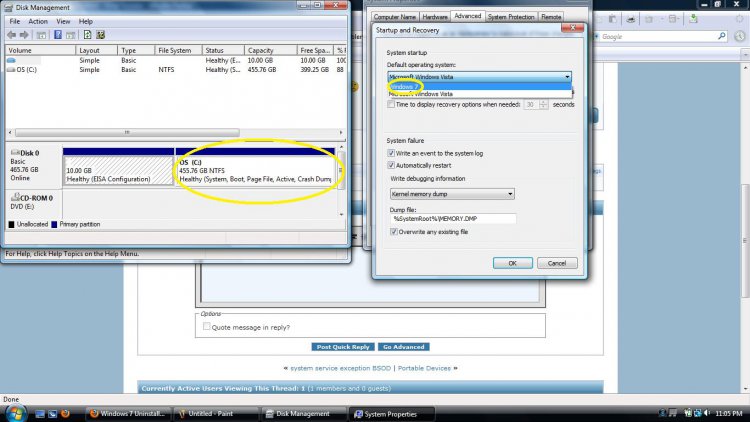Choose Microsoft Windows Vista in the dropdown list

(x=479, y=94)
